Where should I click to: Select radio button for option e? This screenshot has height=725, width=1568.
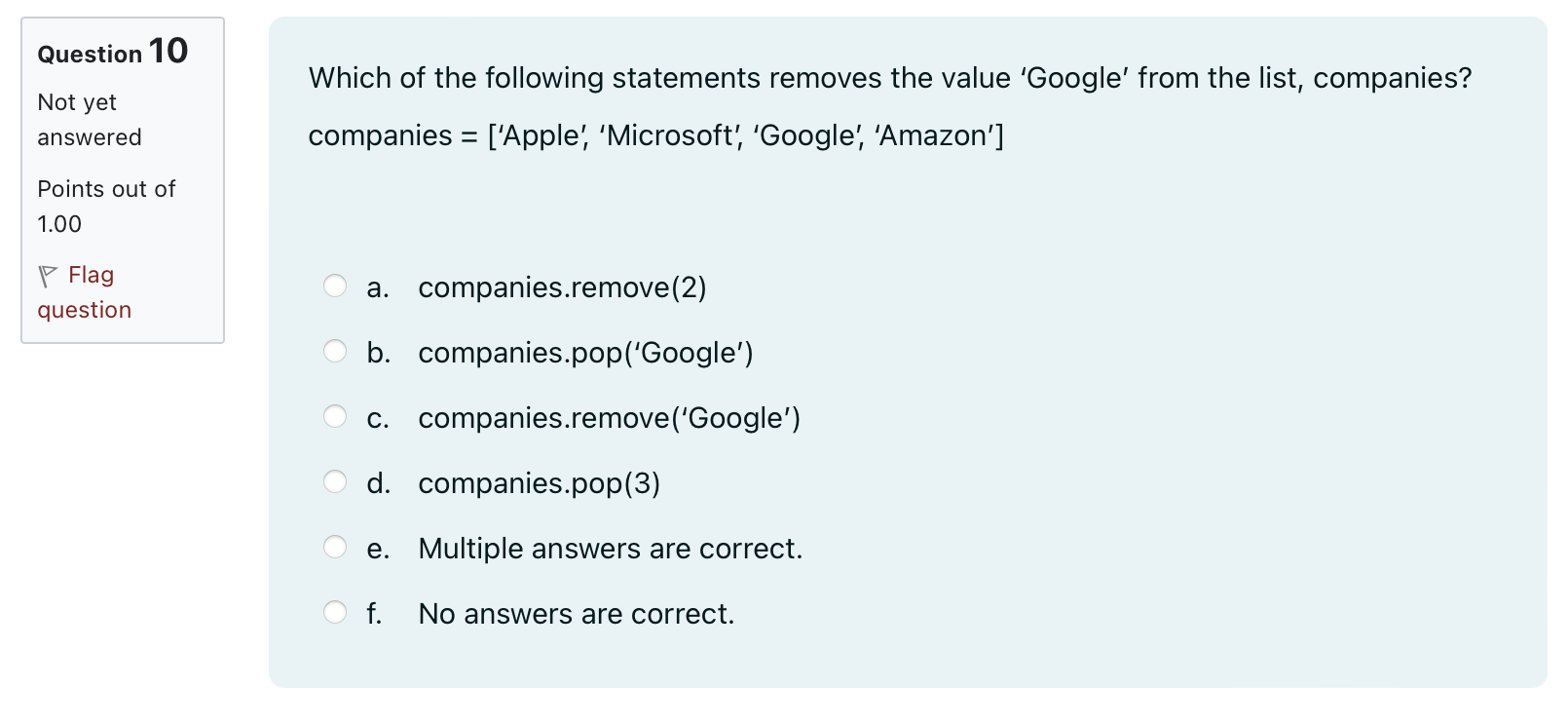coord(335,547)
